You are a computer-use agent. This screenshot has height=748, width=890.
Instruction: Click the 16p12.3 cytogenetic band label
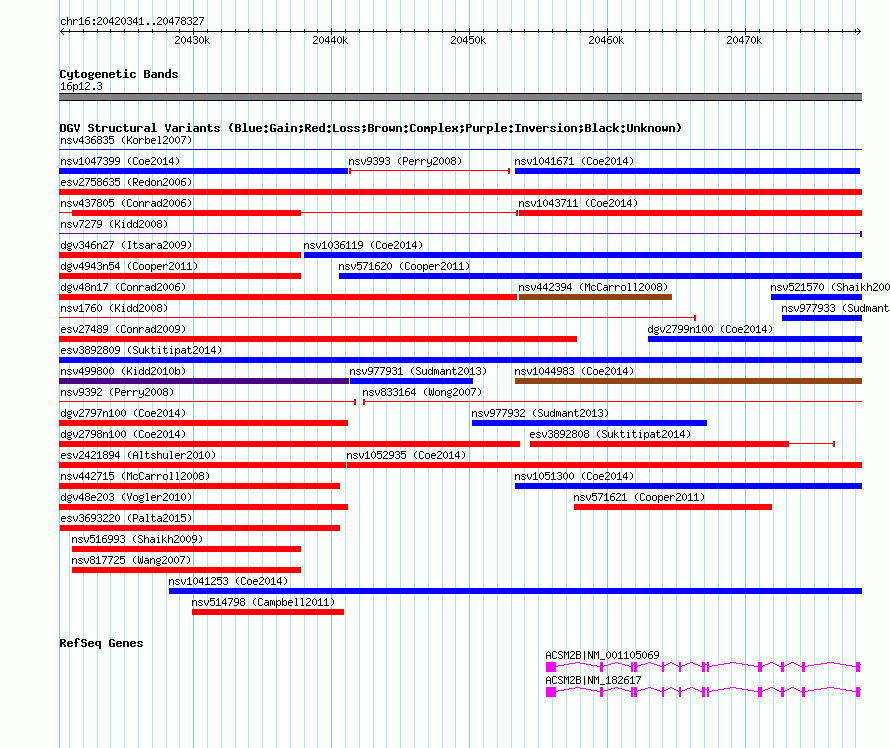pyautogui.click(x=81, y=86)
